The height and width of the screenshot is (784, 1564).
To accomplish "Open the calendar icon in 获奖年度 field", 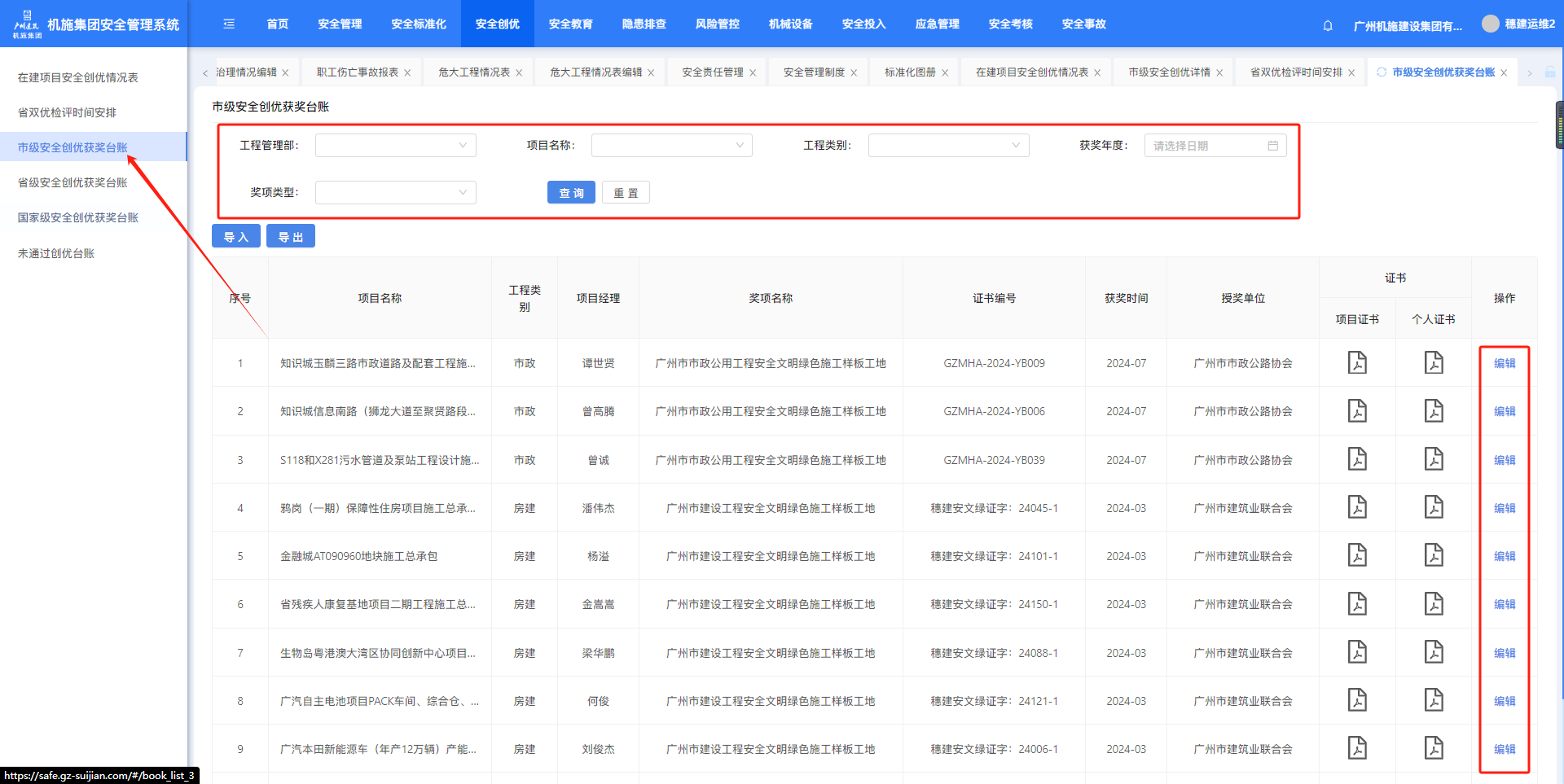I will [x=1272, y=146].
